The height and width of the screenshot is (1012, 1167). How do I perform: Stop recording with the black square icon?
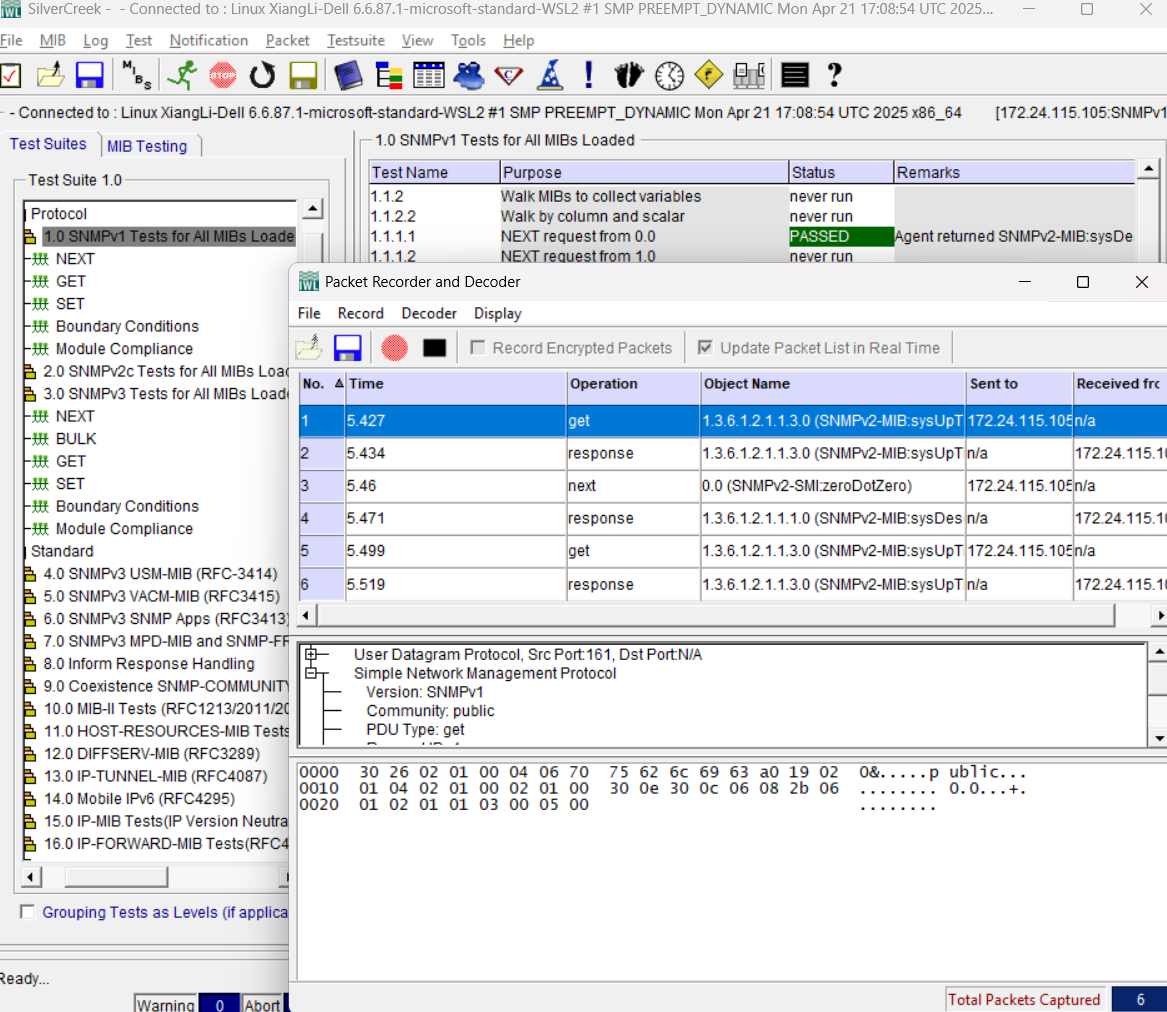pos(434,348)
